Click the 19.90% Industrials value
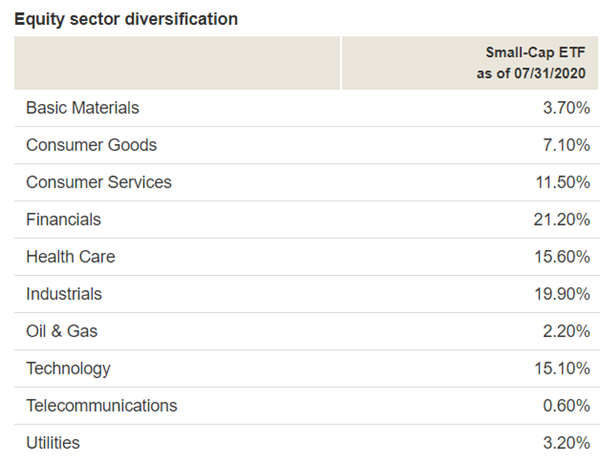 pyautogui.click(x=559, y=294)
